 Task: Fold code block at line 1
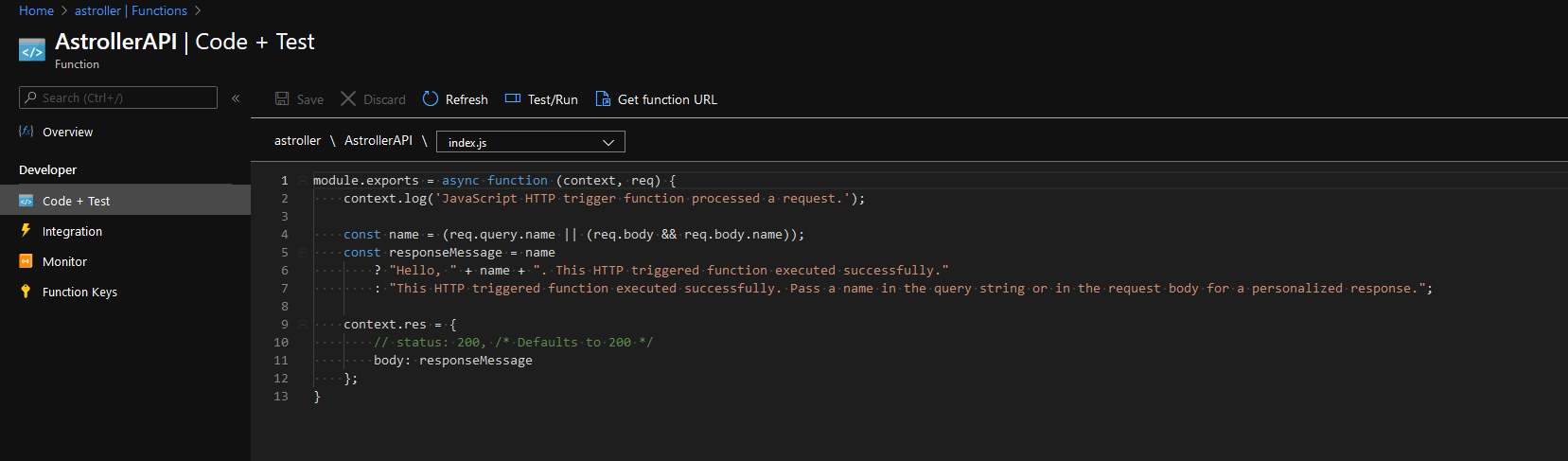click(303, 181)
